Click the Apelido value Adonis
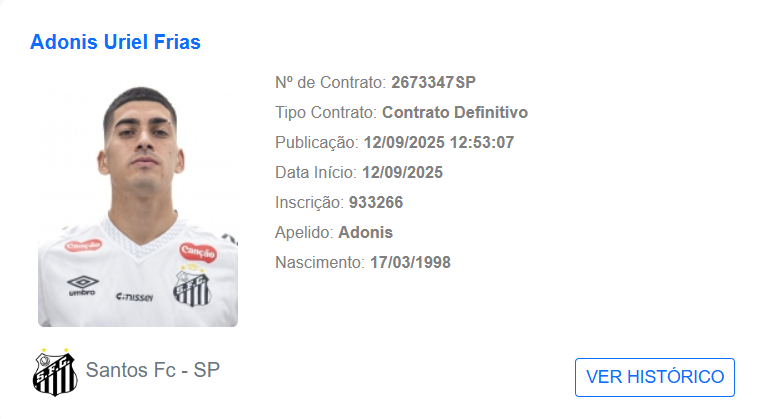Image resolution: width=758 pixels, height=419 pixels. (365, 232)
